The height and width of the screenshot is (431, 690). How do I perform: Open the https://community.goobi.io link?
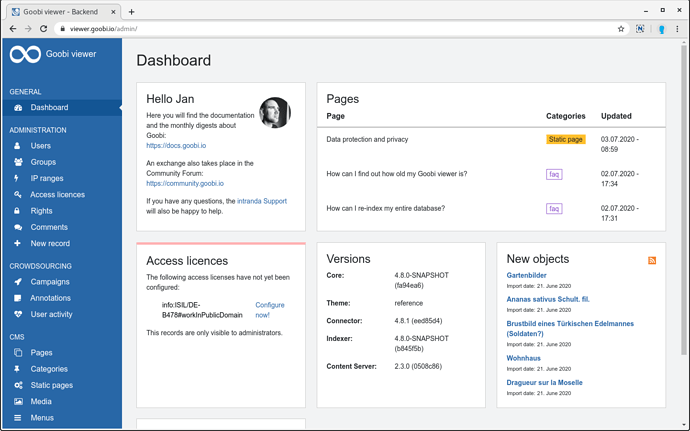(x=185, y=183)
